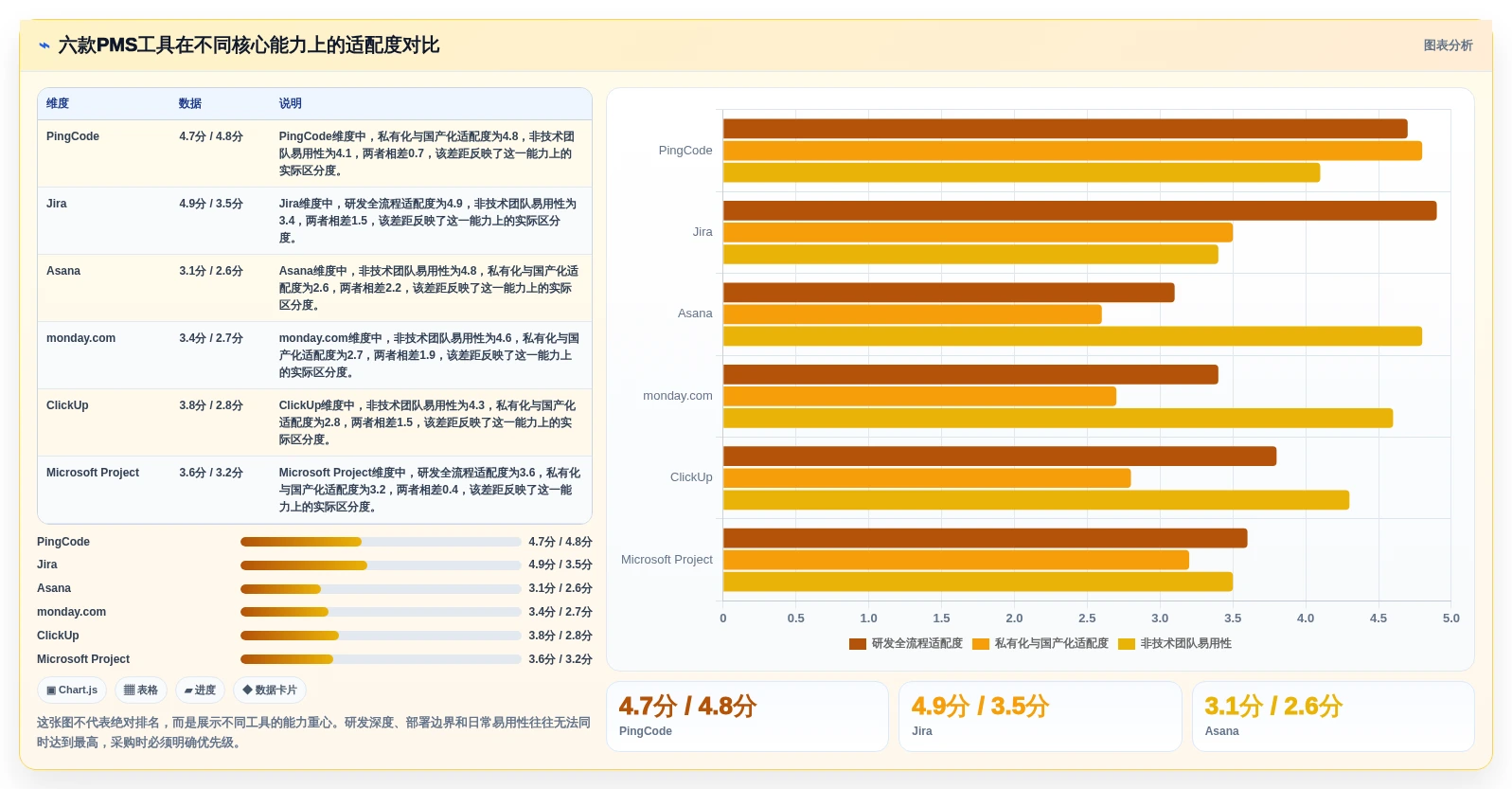Click the Microsoft Project progress bar
Image resolution: width=1512 pixels, height=789 pixels.
coord(381,659)
